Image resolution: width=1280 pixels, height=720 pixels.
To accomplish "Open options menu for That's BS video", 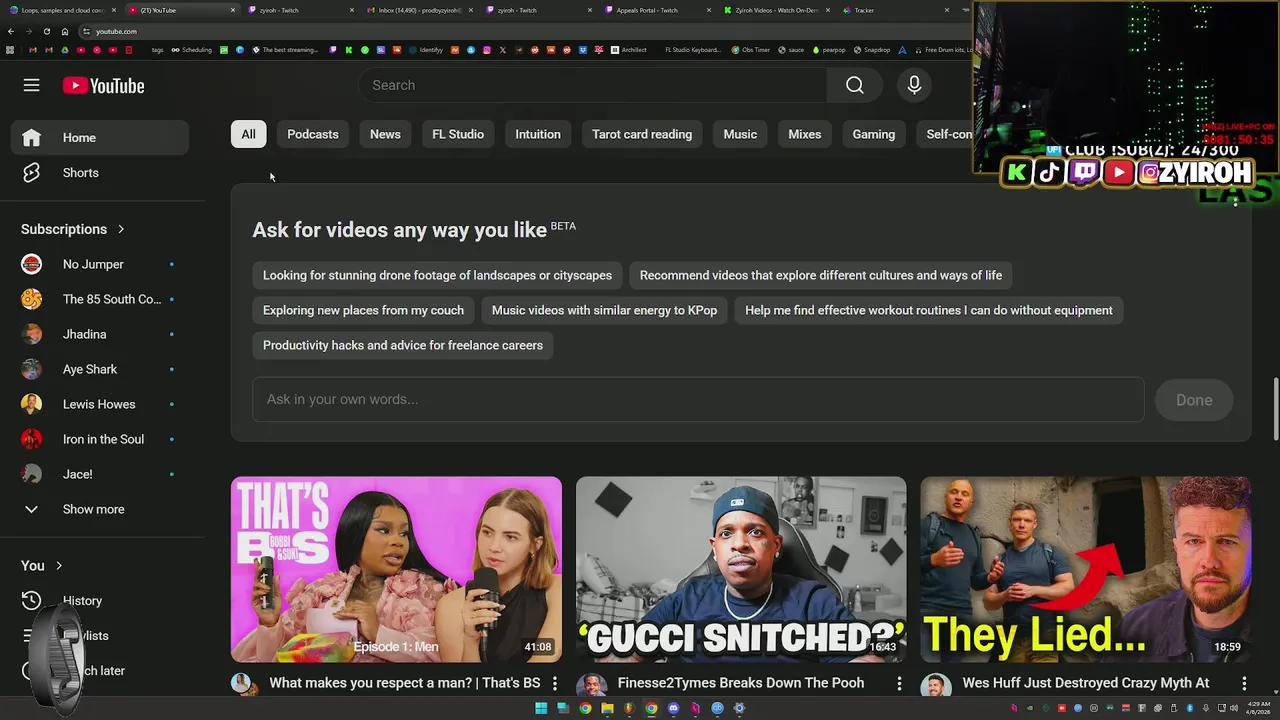I will 555,683.
